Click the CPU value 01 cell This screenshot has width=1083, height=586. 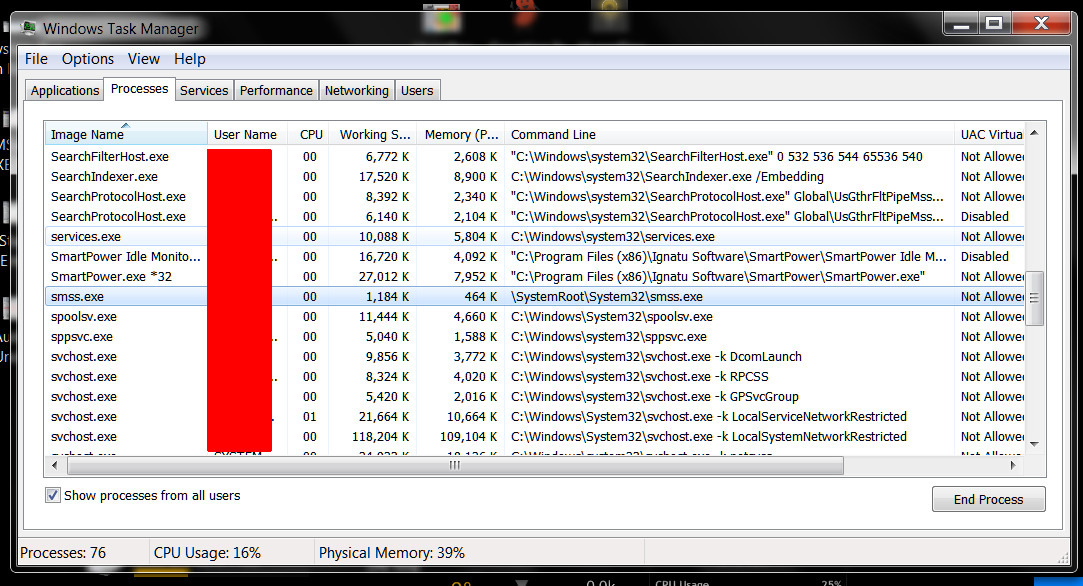[x=309, y=417]
